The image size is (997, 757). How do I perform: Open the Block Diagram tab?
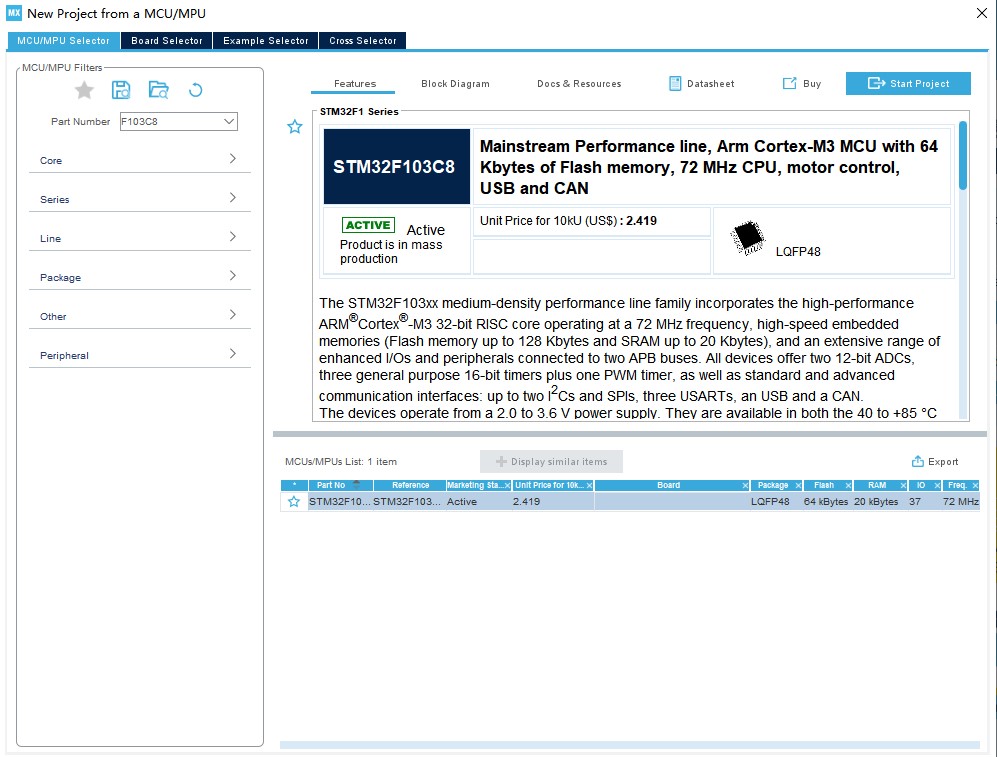click(455, 83)
